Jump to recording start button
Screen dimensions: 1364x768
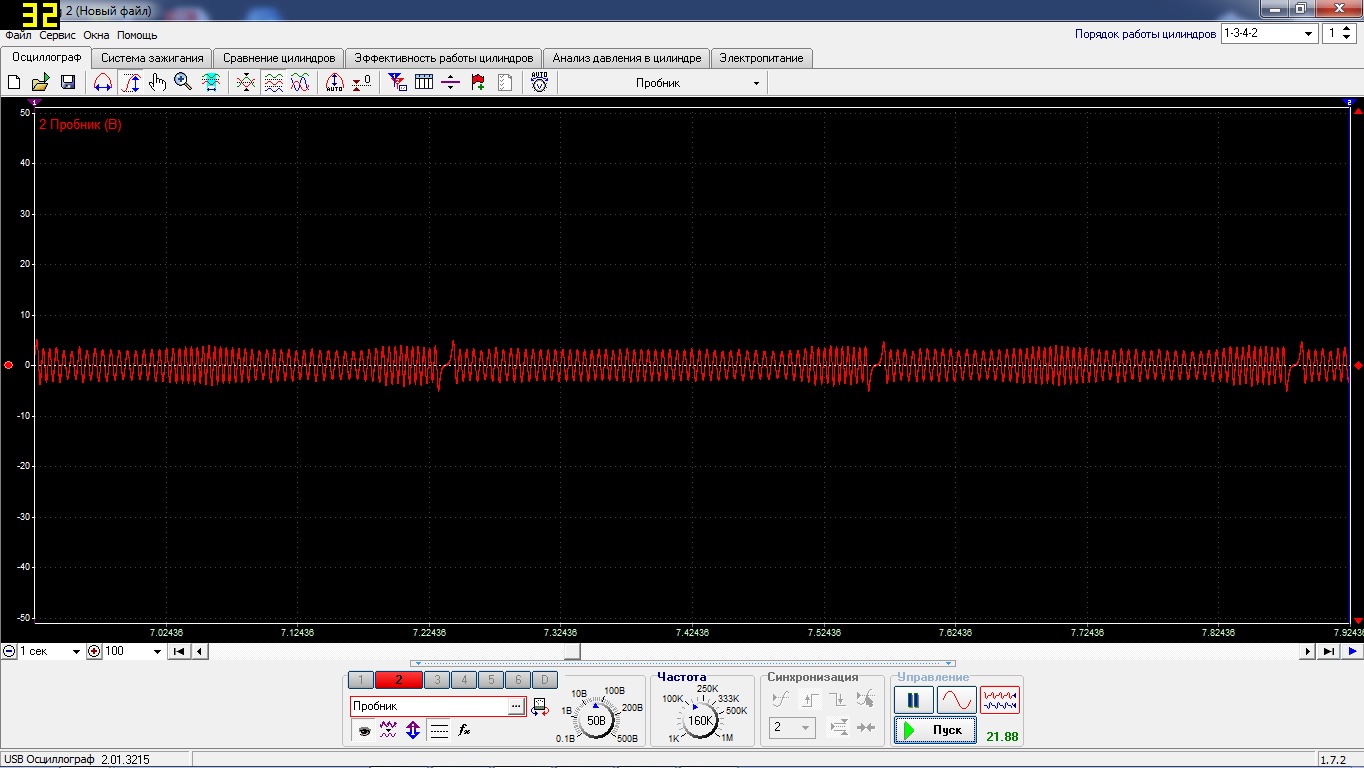pyautogui.click(x=178, y=651)
